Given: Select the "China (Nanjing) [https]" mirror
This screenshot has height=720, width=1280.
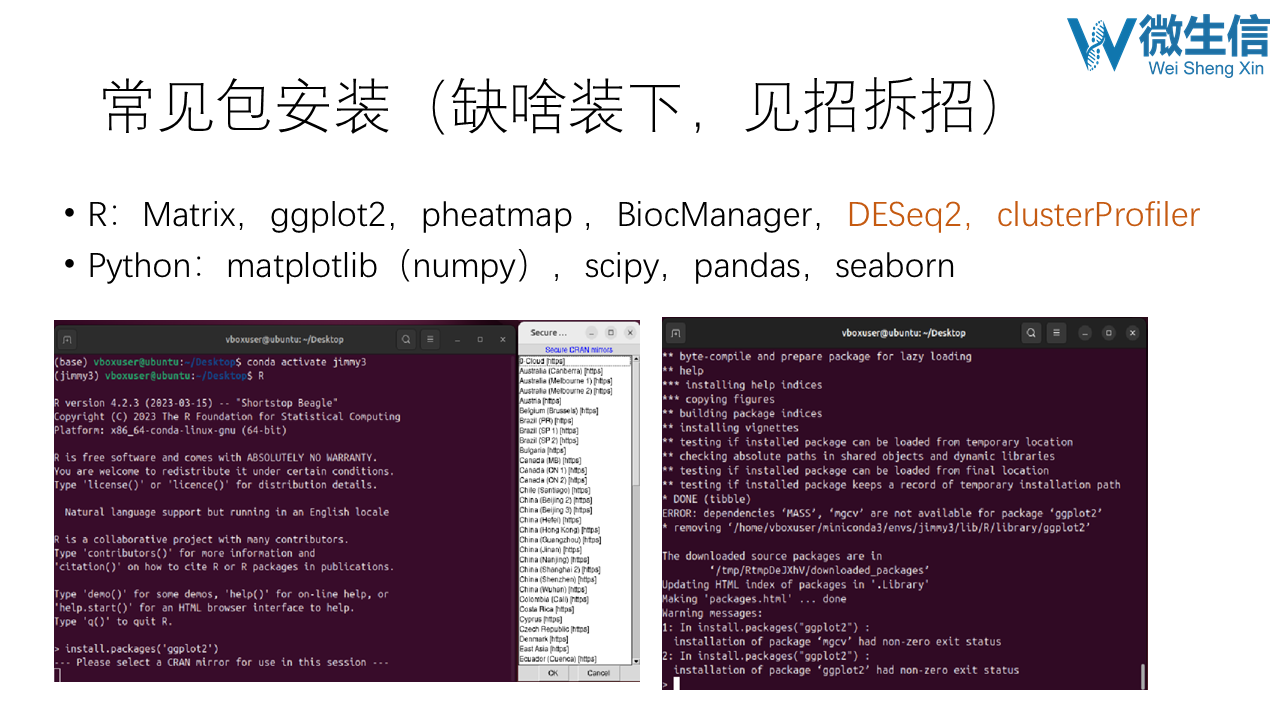Looking at the screenshot, I should click(x=574, y=561).
